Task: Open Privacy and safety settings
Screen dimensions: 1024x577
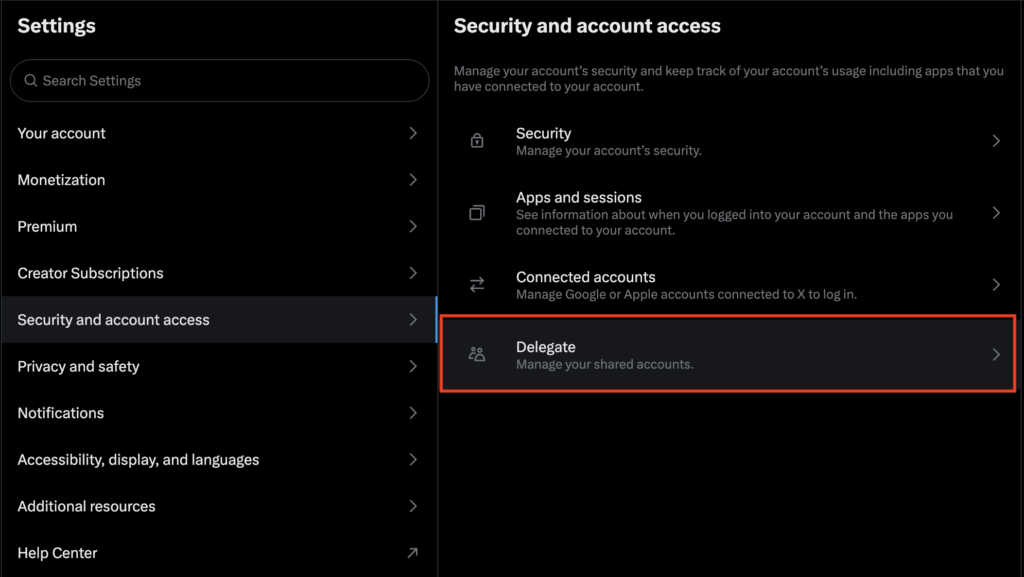Action: (x=79, y=367)
